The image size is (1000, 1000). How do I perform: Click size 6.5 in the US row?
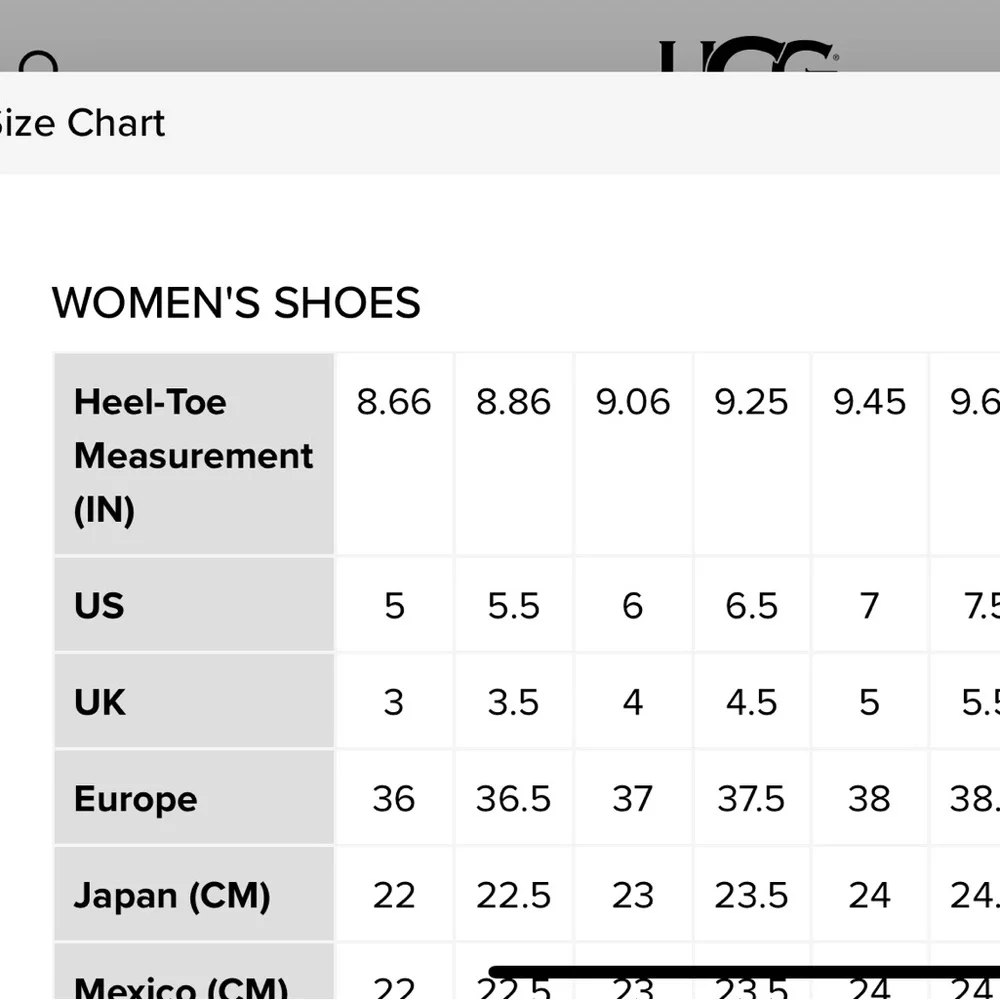click(751, 605)
